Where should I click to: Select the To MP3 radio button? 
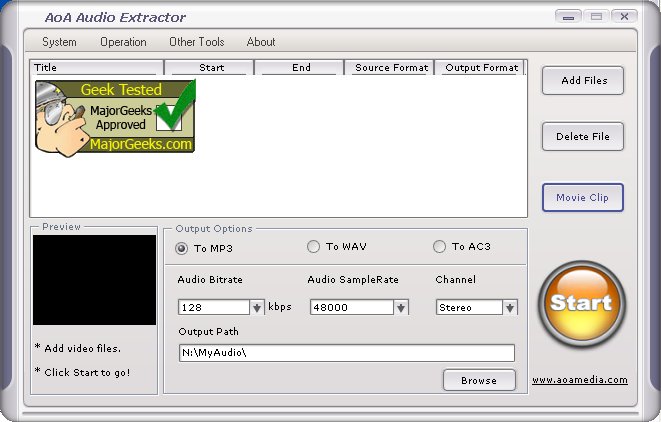coord(182,248)
